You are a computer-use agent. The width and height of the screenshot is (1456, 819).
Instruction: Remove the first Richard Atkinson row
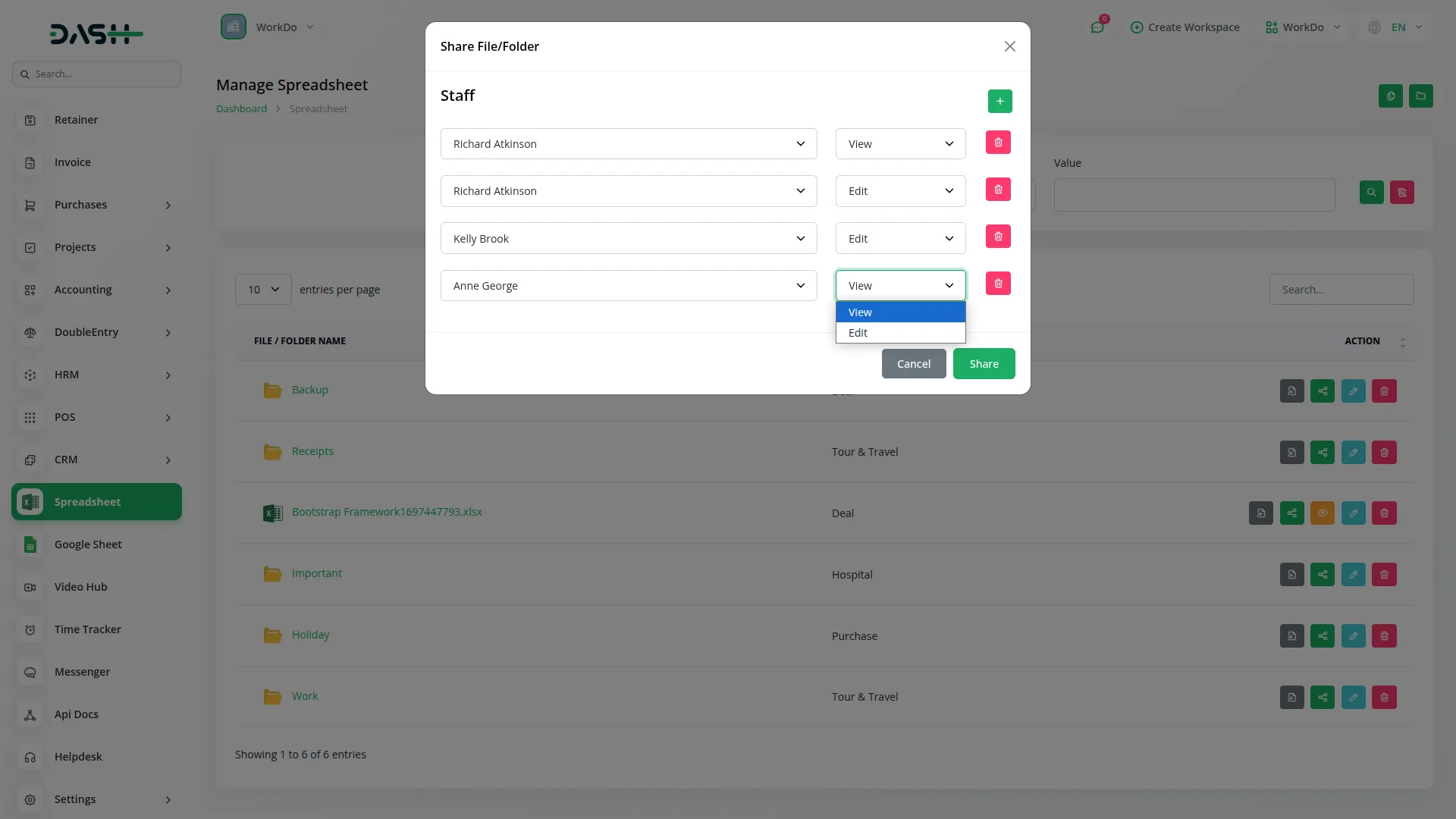[x=998, y=143]
